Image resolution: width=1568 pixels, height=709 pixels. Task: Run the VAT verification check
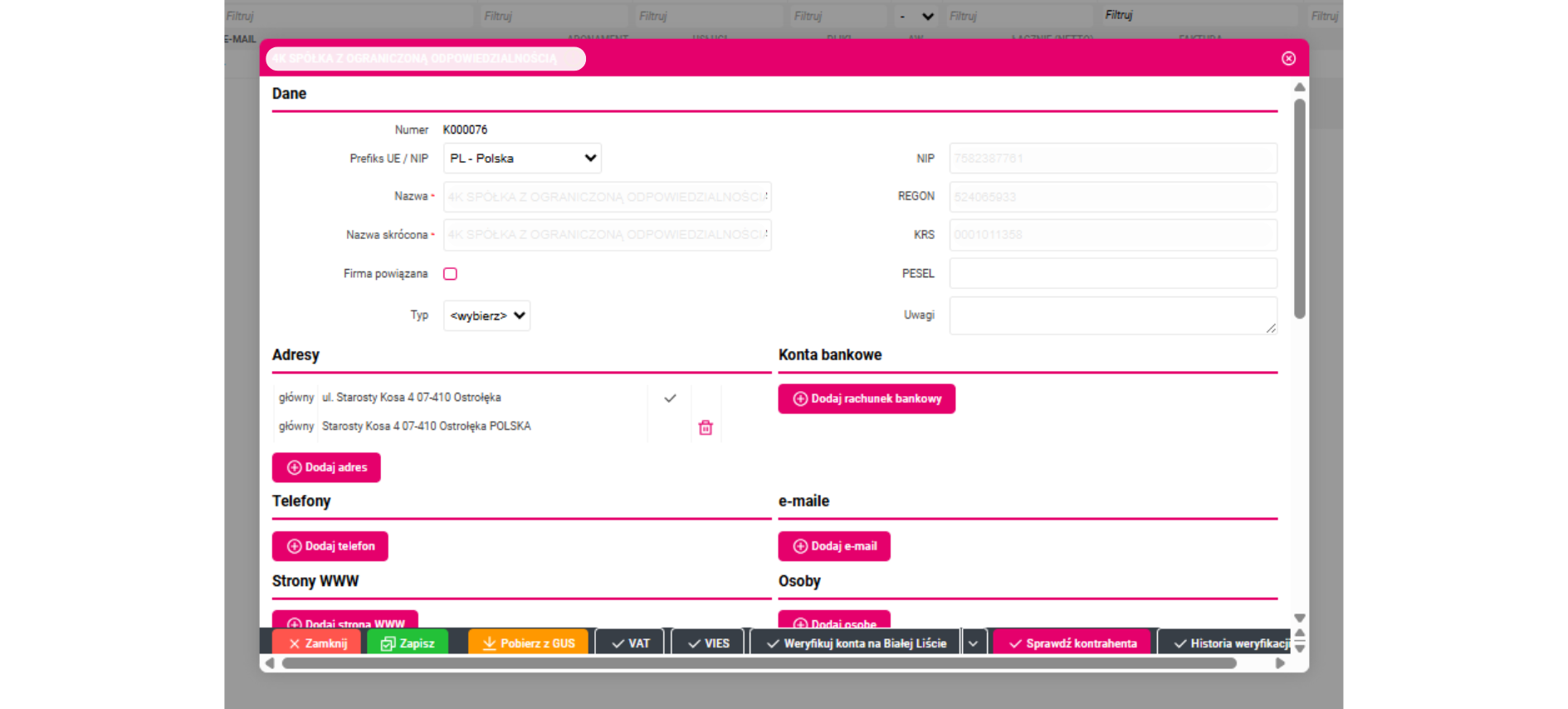pyautogui.click(x=631, y=643)
